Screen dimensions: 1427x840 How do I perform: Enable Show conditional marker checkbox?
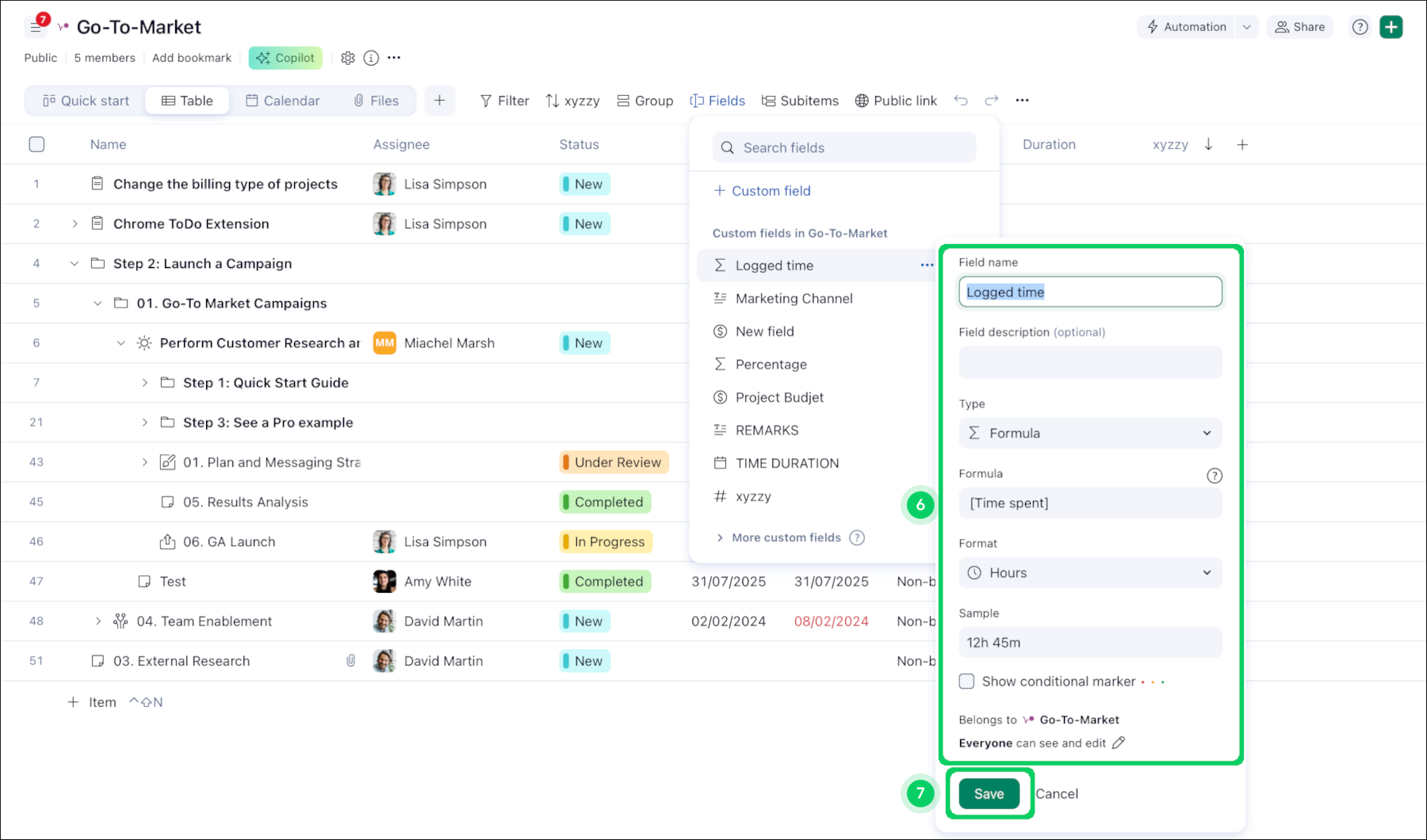click(x=966, y=682)
